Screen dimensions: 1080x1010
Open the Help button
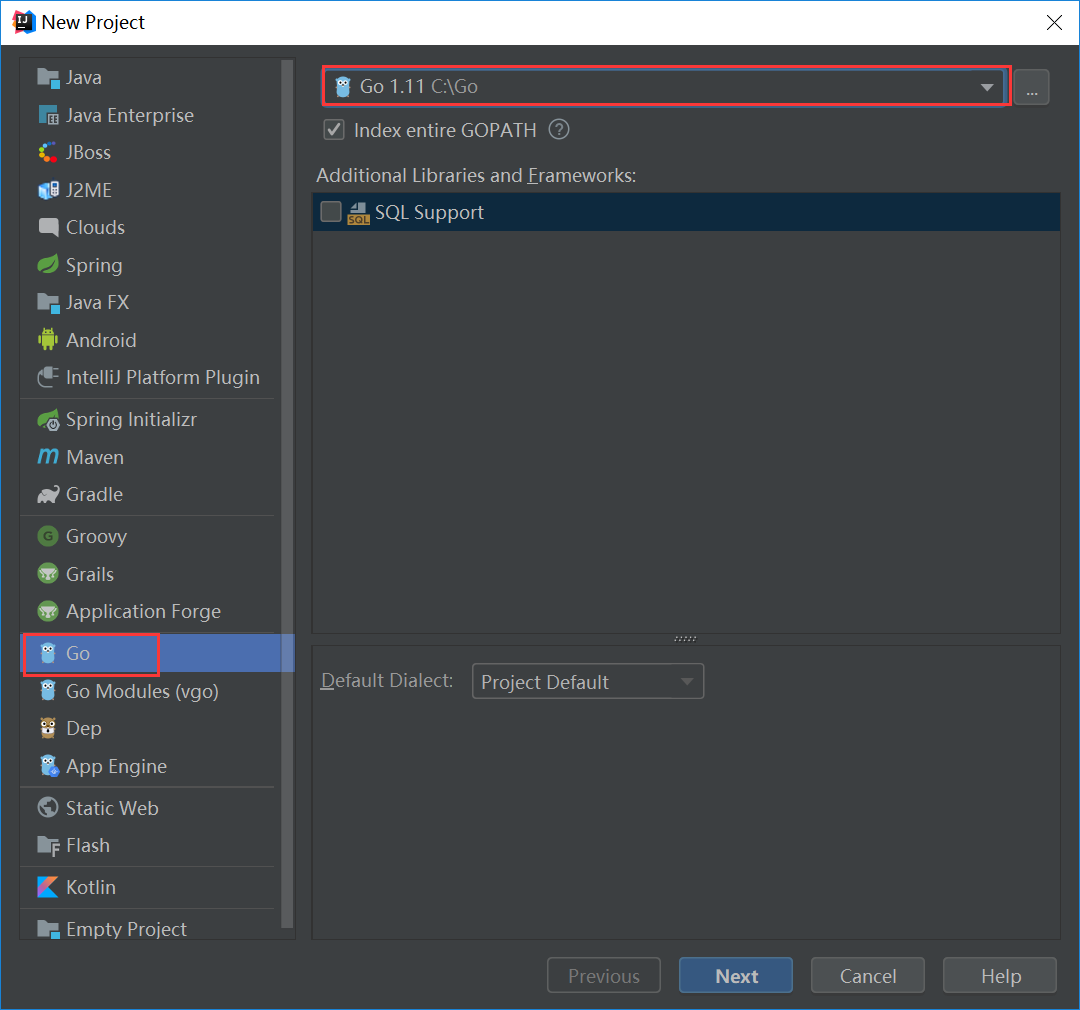coord(1000,975)
